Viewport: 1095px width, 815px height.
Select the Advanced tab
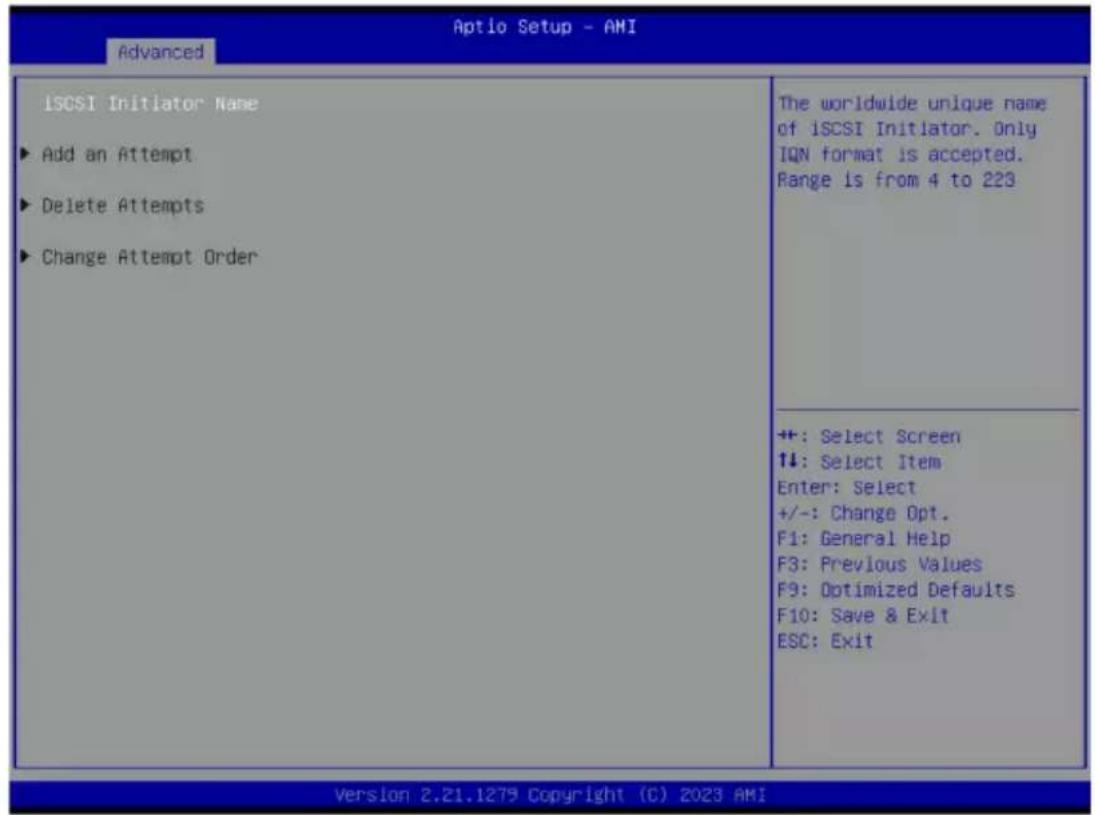(161, 52)
